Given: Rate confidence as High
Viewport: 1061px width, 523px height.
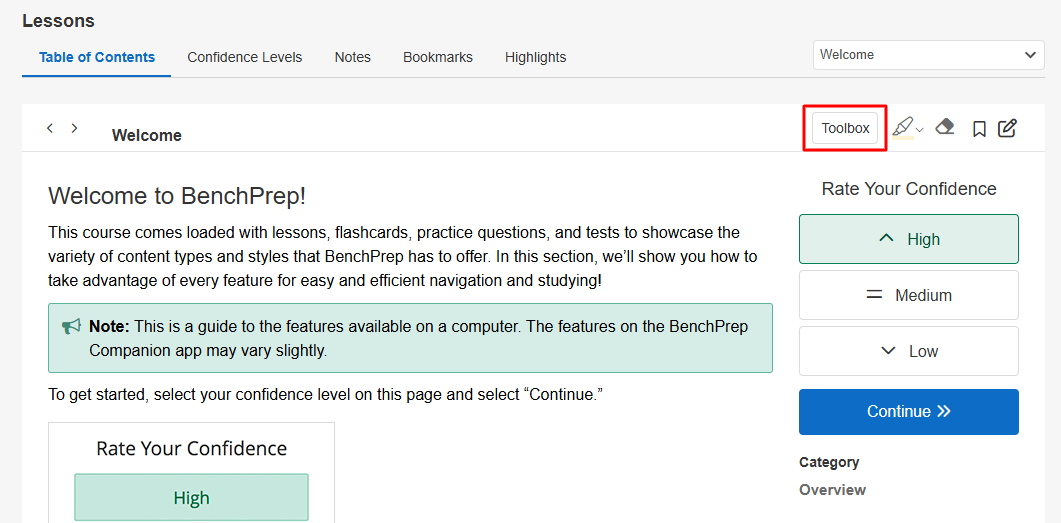Looking at the screenshot, I should [x=908, y=239].
